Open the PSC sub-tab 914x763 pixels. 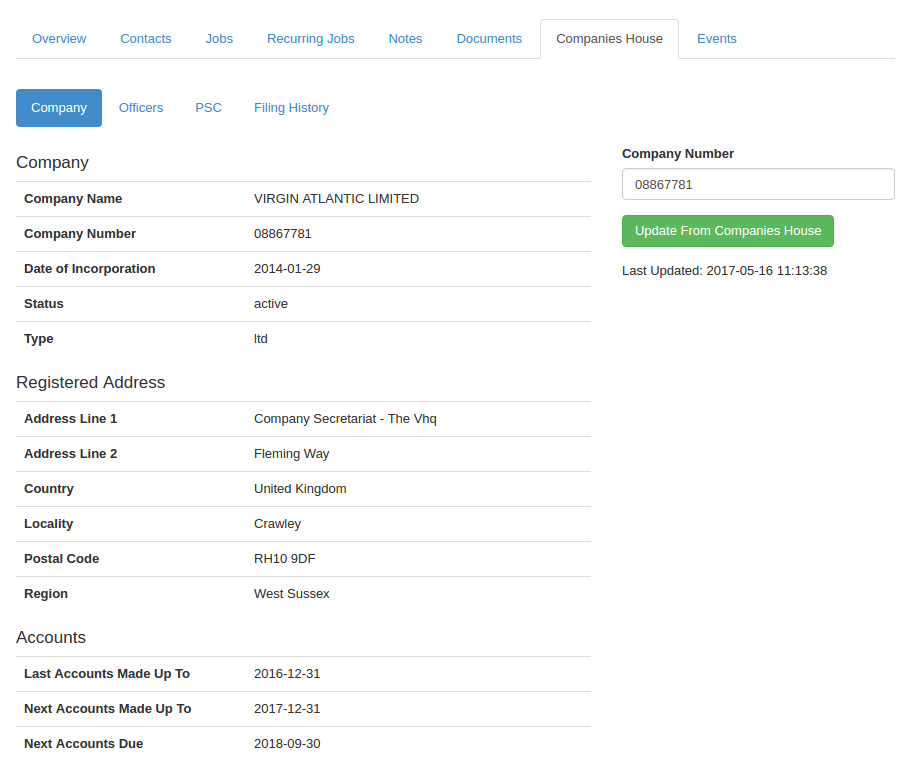209,108
